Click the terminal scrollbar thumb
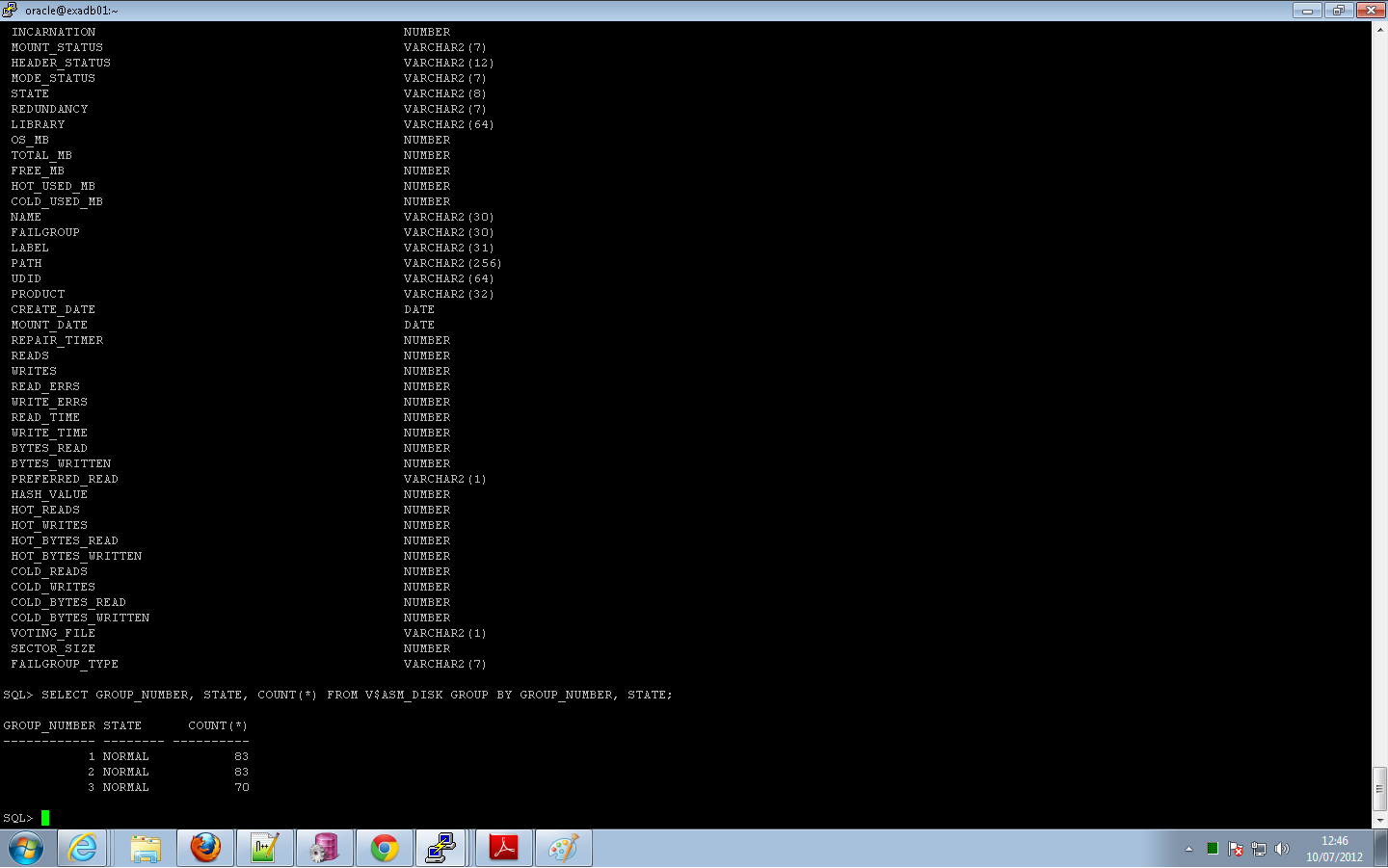Screen dimensions: 1388x868 pos(1379,789)
